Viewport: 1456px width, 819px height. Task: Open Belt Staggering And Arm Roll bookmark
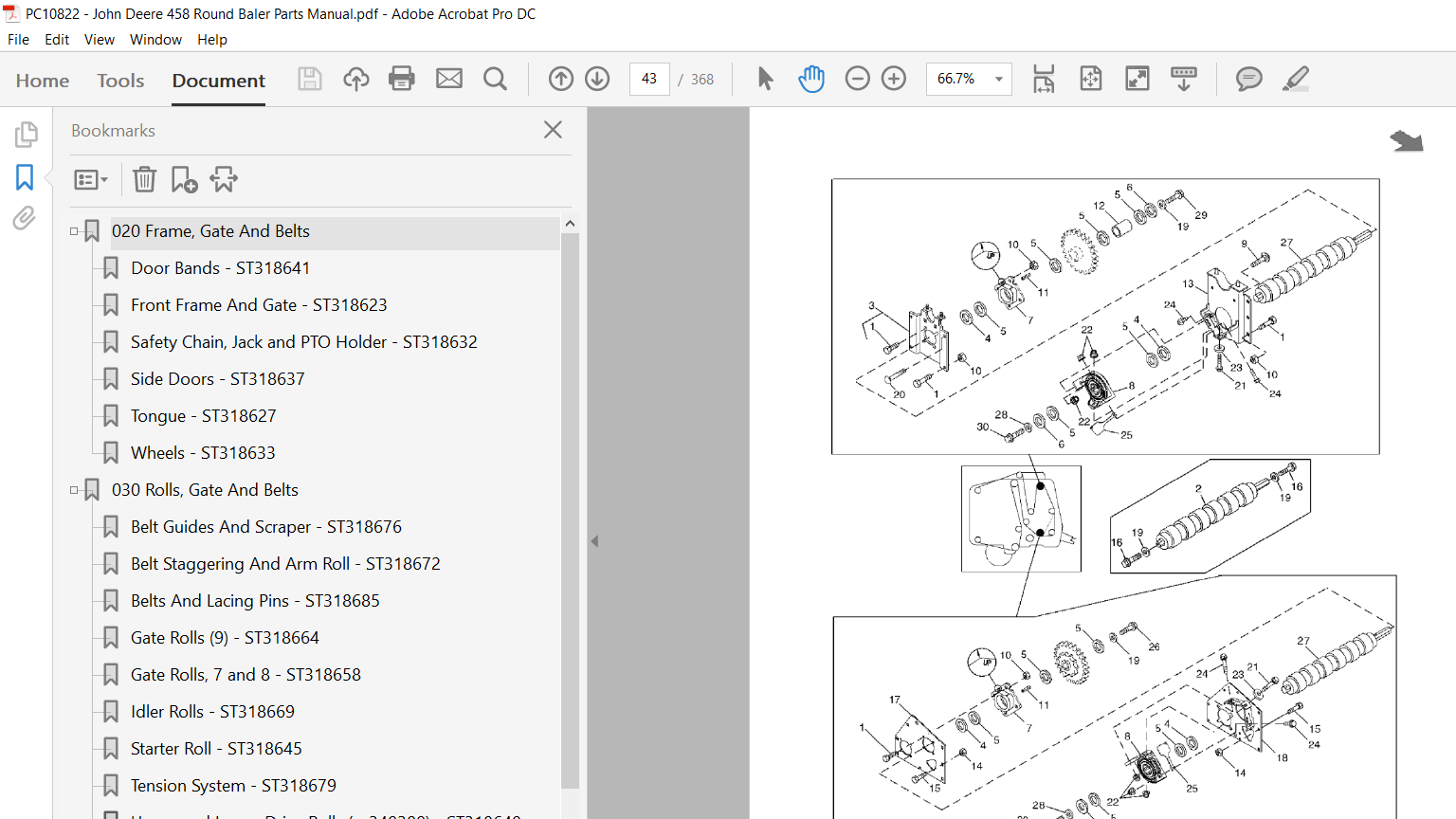pos(285,564)
